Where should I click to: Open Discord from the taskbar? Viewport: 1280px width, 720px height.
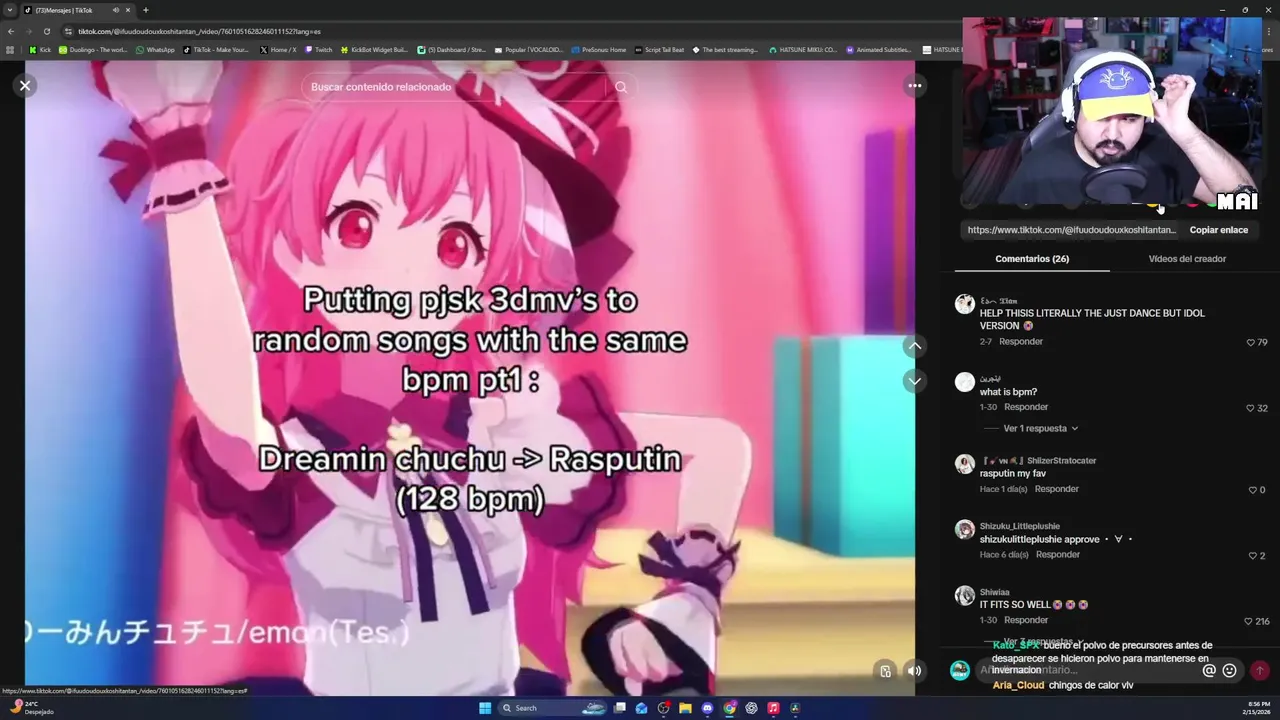point(707,708)
